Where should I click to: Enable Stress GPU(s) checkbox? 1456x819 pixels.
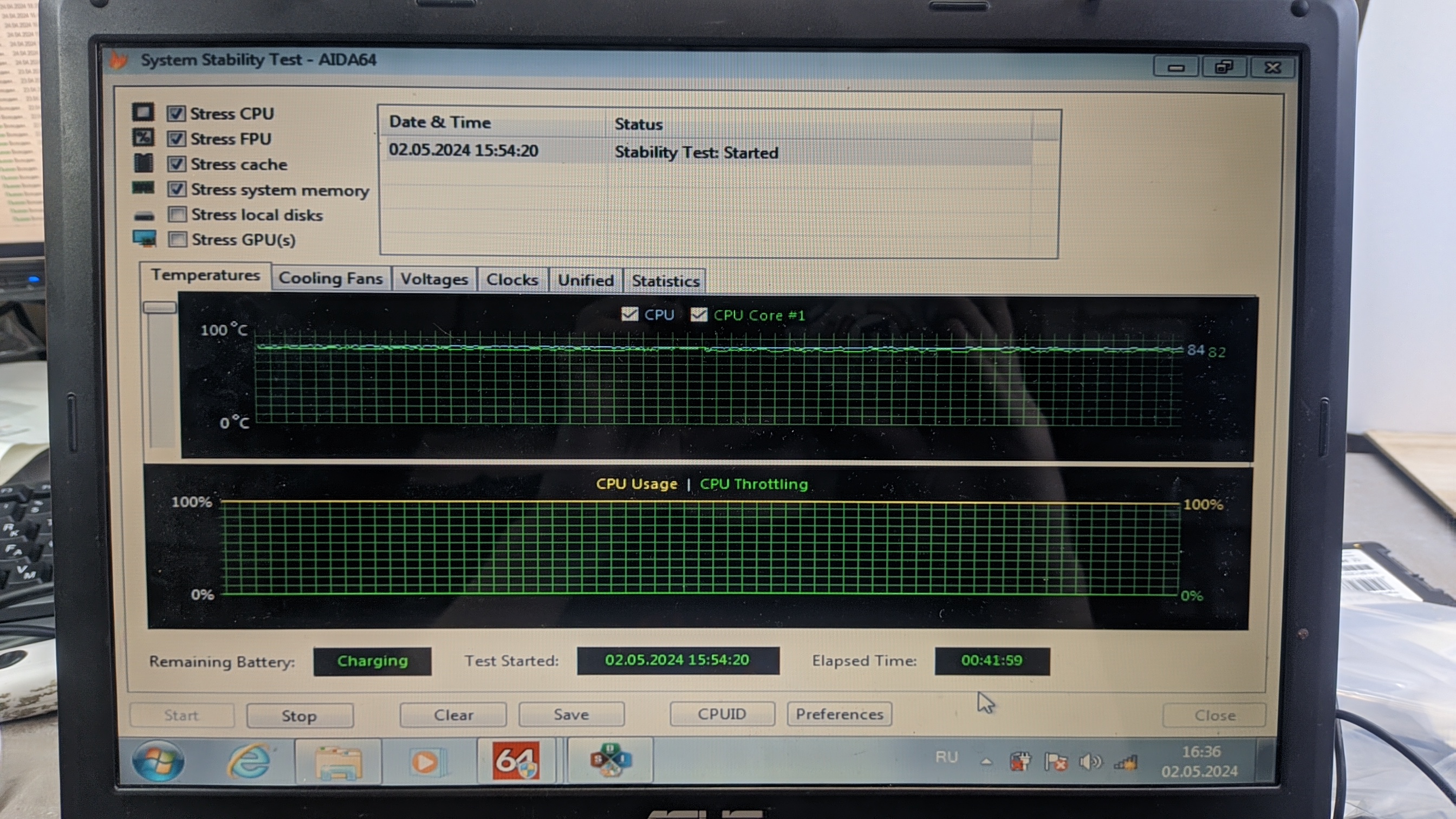tap(178, 239)
